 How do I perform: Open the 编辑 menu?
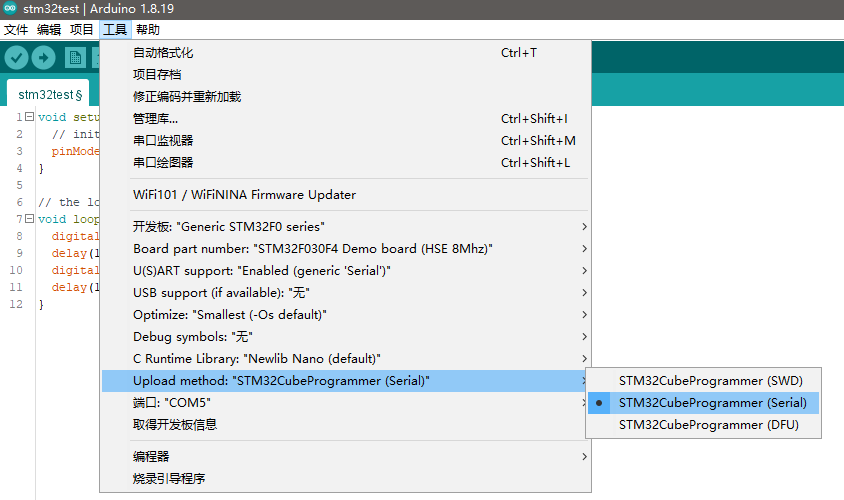coord(49,30)
